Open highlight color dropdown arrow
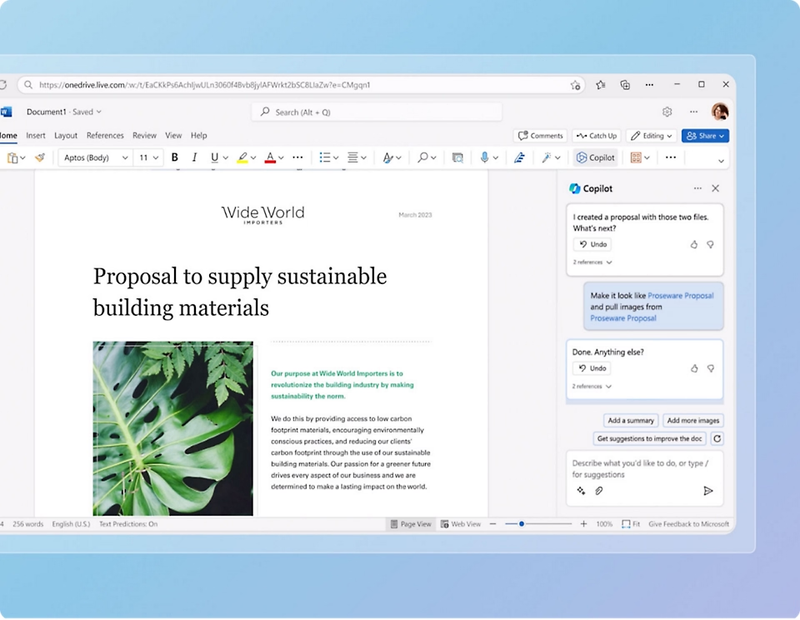The height and width of the screenshot is (620, 800). [x=253, y=158]
